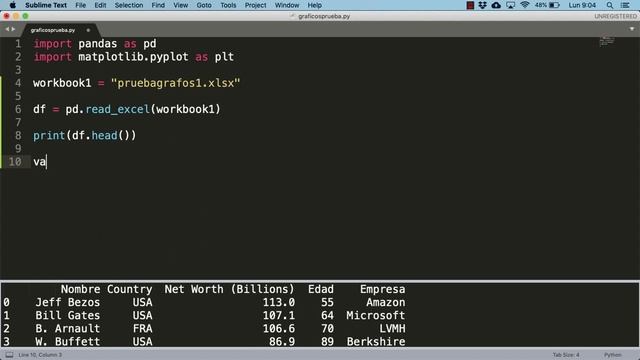Open the Tools menu
Image resolution: width=640 pixels, height=360 pixels.
point(228,5)
